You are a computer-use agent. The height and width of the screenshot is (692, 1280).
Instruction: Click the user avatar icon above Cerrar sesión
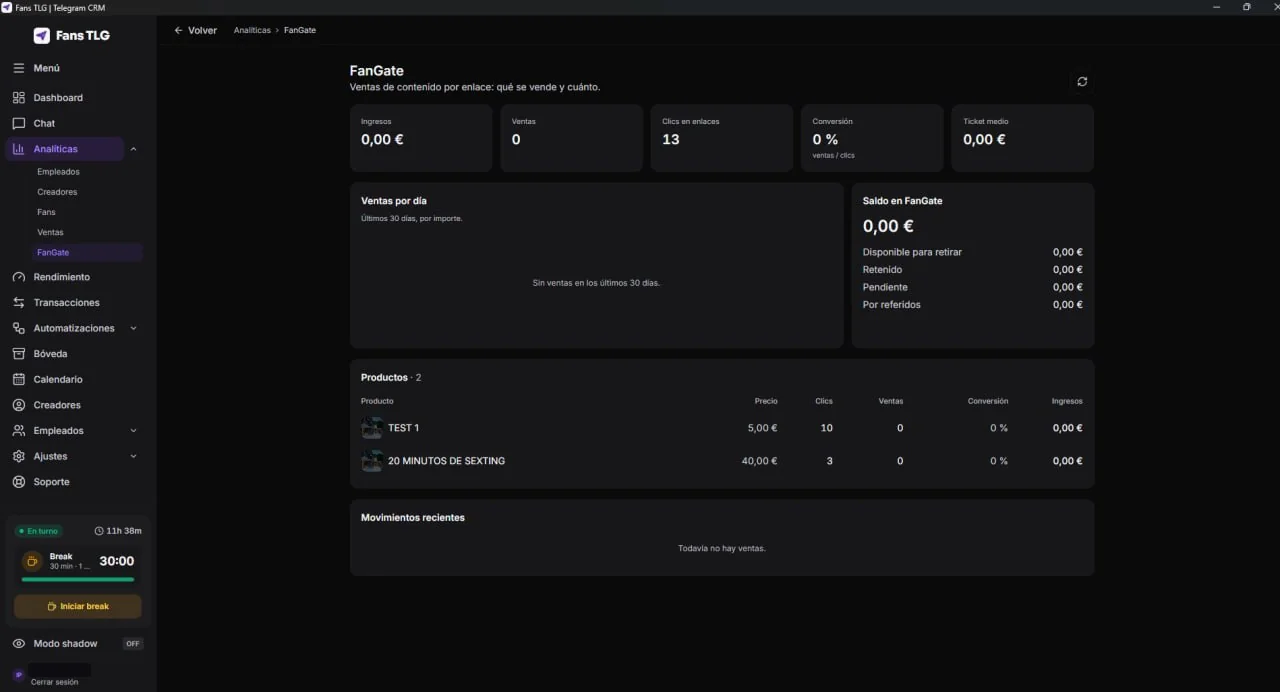coord(19,675)
